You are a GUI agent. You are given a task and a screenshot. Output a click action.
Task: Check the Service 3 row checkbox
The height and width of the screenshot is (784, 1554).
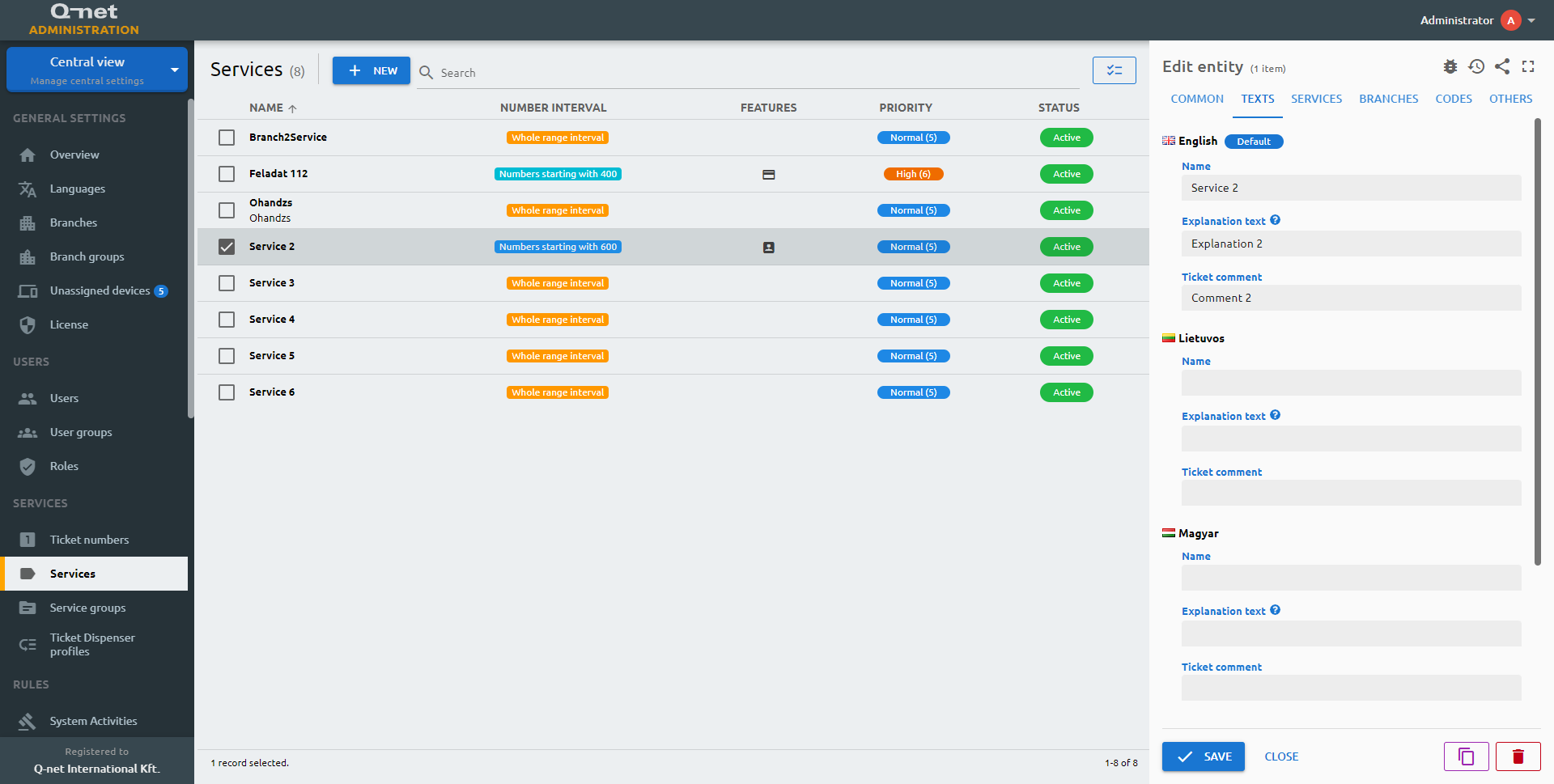click(x=227, y=283)
